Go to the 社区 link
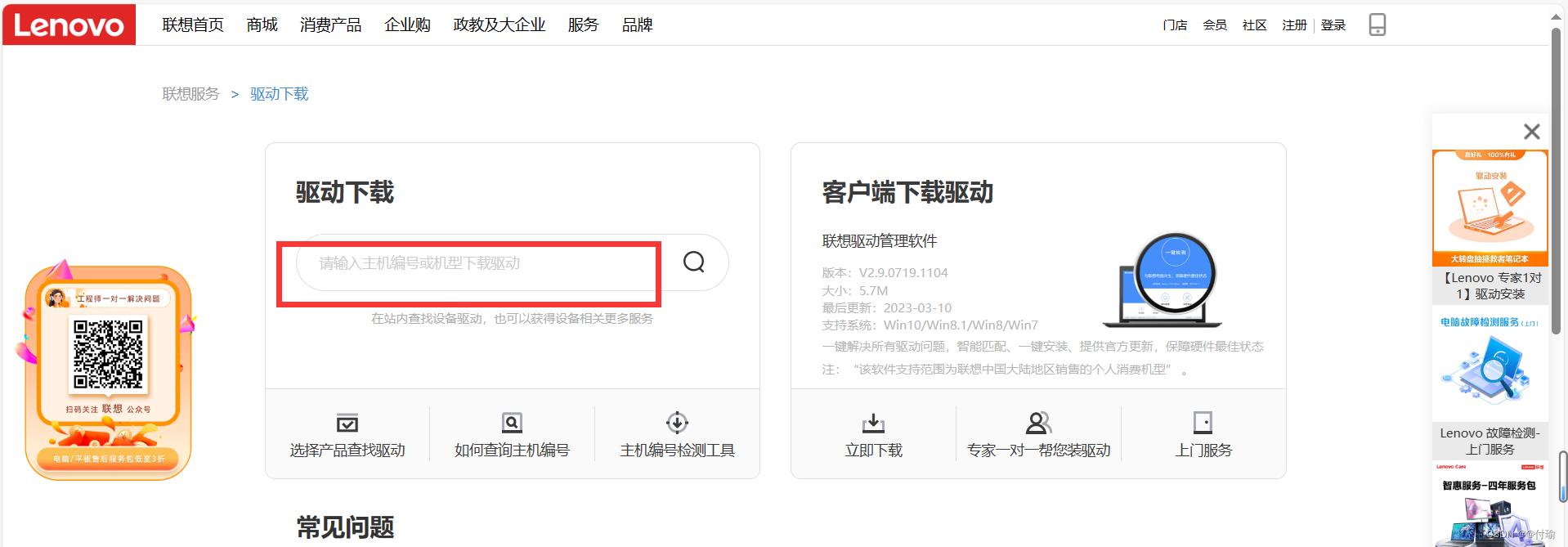The height and width of the screenshot is (547, 1568). tap(1255, 25)
